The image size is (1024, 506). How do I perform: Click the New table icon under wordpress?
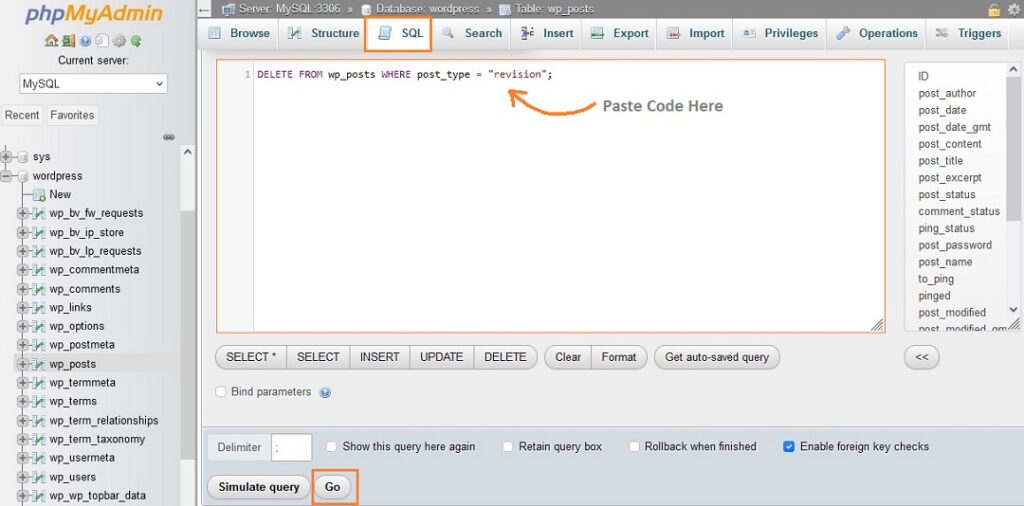click(x=39, y=194)
